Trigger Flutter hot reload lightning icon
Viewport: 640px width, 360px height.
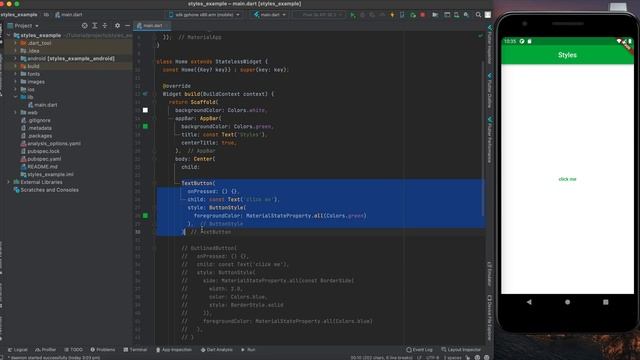tap(392, 15)
